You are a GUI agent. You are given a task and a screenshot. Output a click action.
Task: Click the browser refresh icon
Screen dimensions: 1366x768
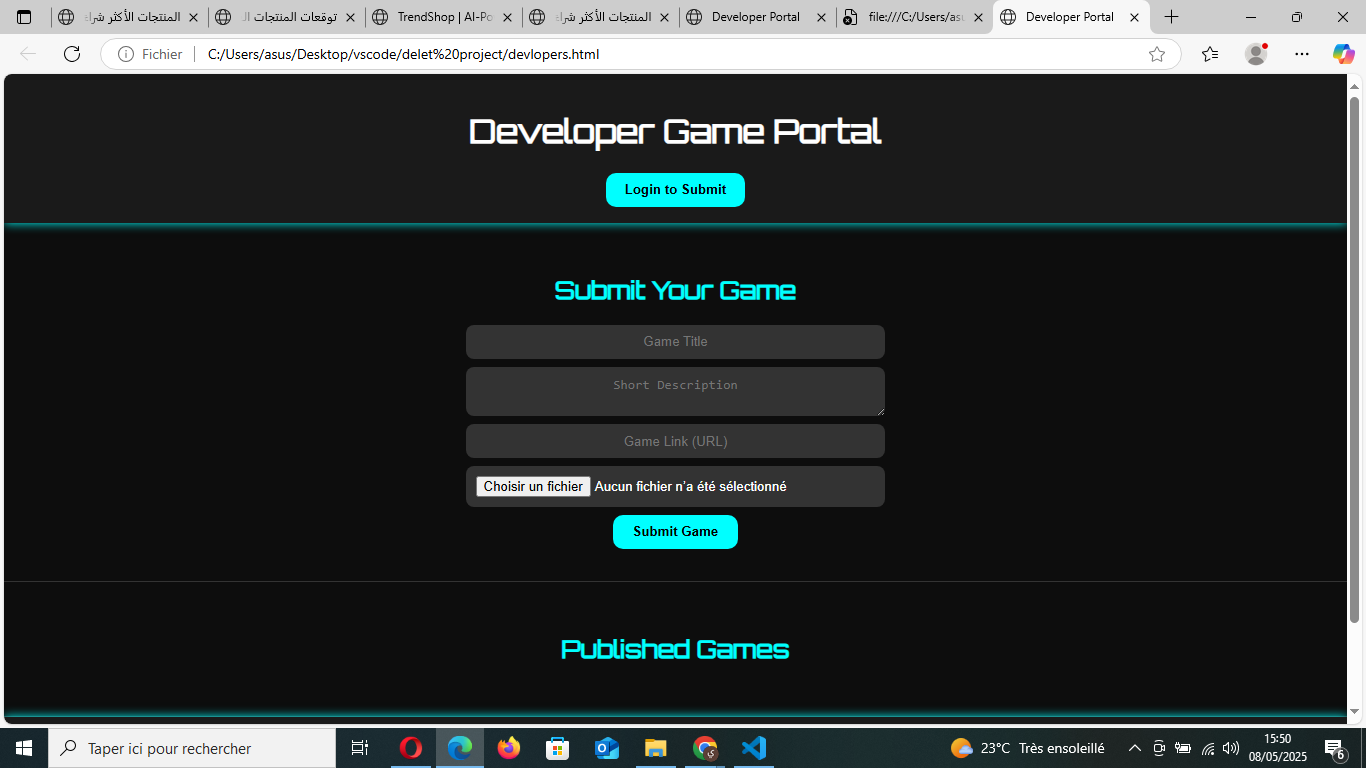pos(72,54)
